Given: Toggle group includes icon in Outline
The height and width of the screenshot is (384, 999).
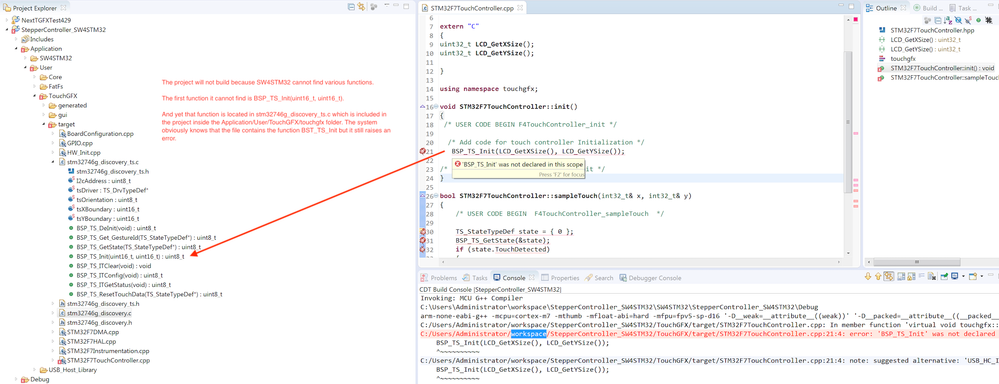Looking at the screenshot, I should [988, 20].
